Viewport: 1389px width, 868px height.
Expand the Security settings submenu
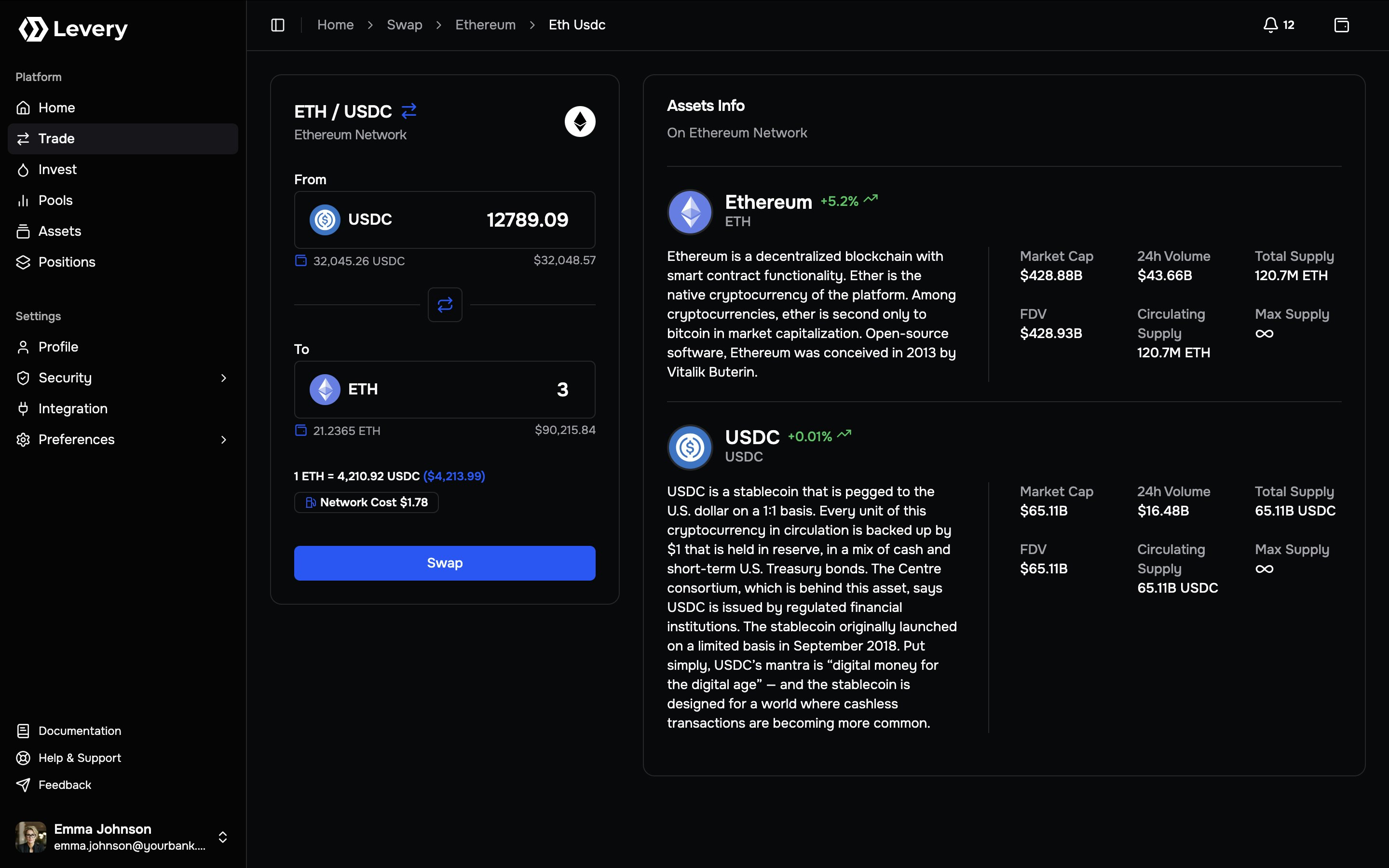(x=223, y=378)
